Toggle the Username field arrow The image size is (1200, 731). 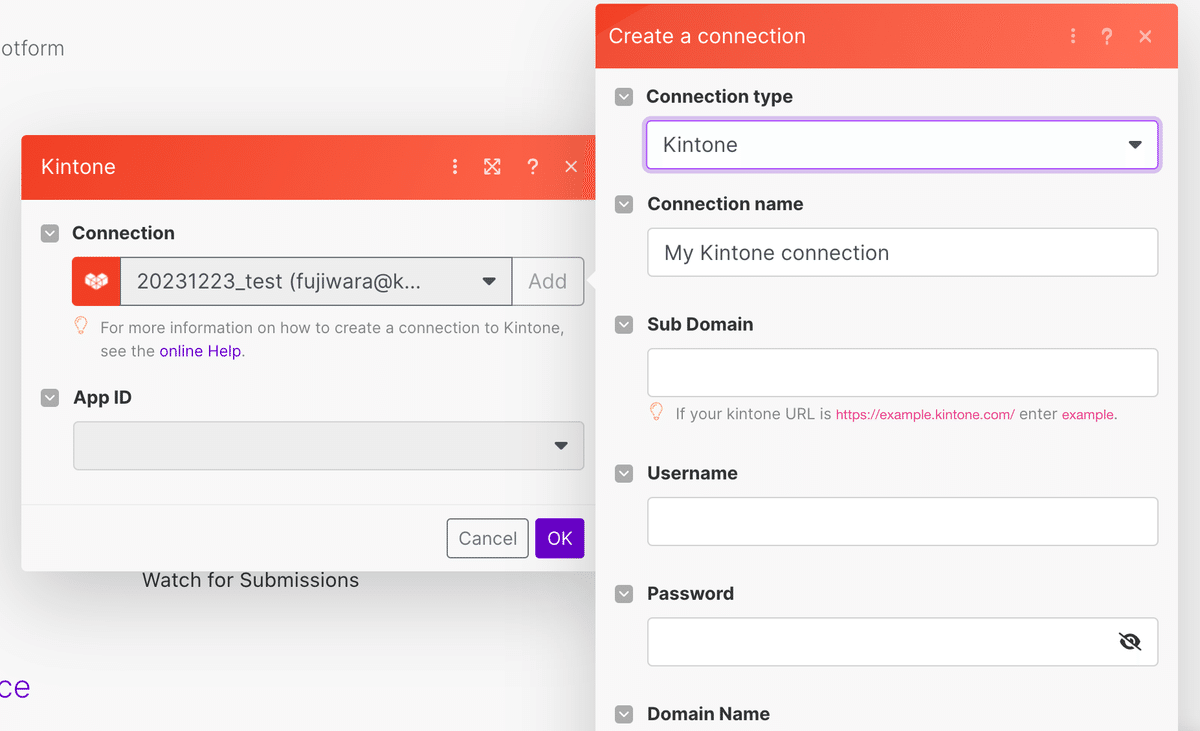point(624,474)
